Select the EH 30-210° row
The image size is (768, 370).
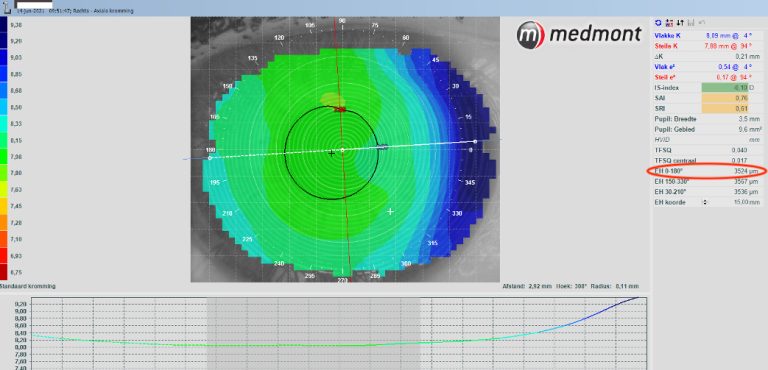click(708, 192)
